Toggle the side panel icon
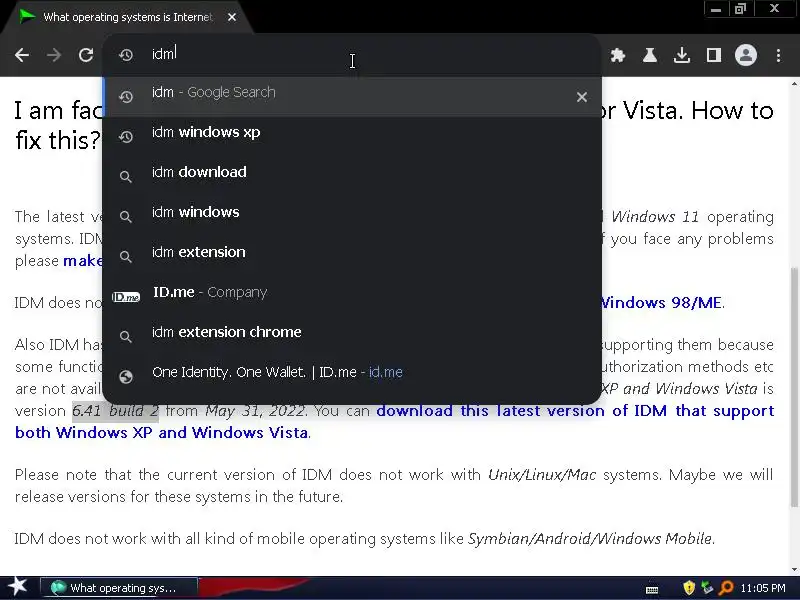The width and height of the screenshot is (800, 600). (x=714, y=55)
